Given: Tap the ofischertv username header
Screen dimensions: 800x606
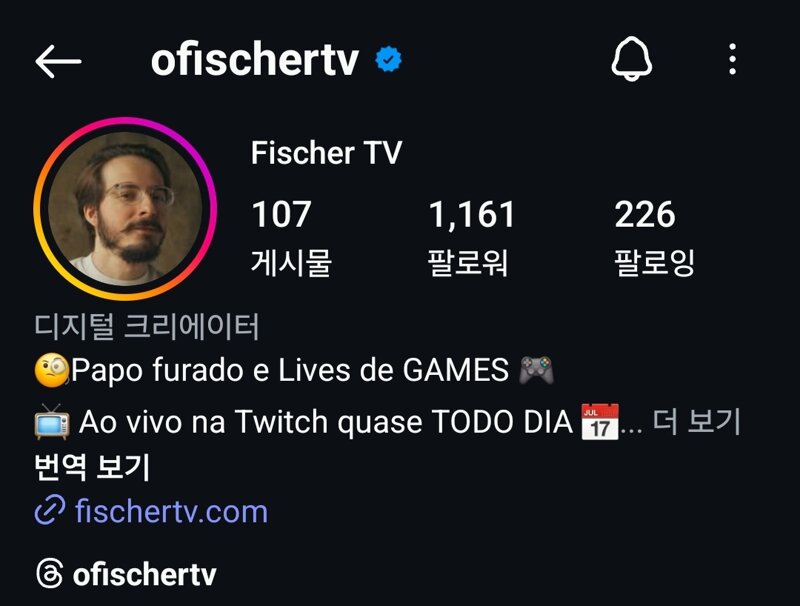Looking at the screenshot, I should coord(255,60).
